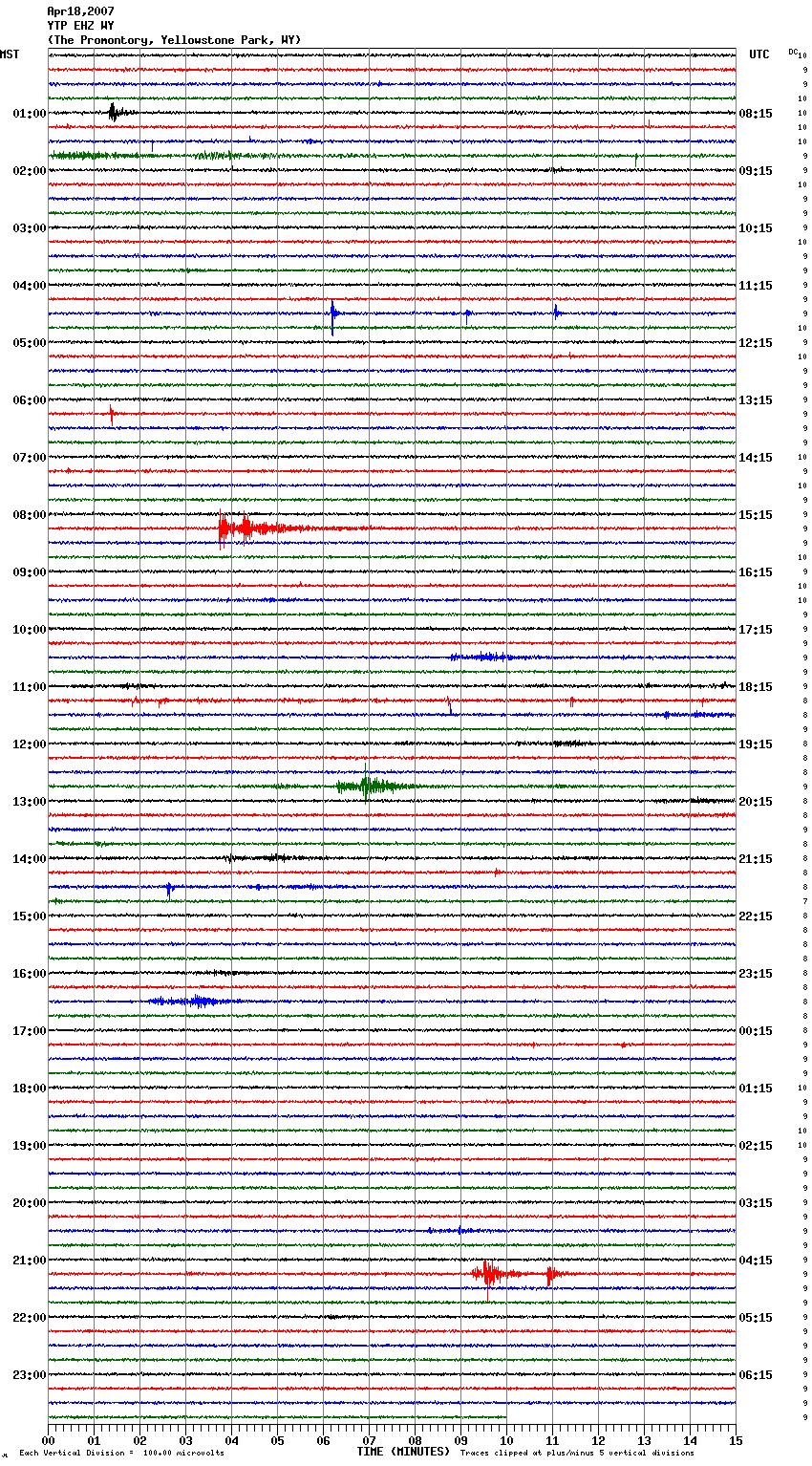Click the blue spike near minute 11 after 04:00

(556, 312)
